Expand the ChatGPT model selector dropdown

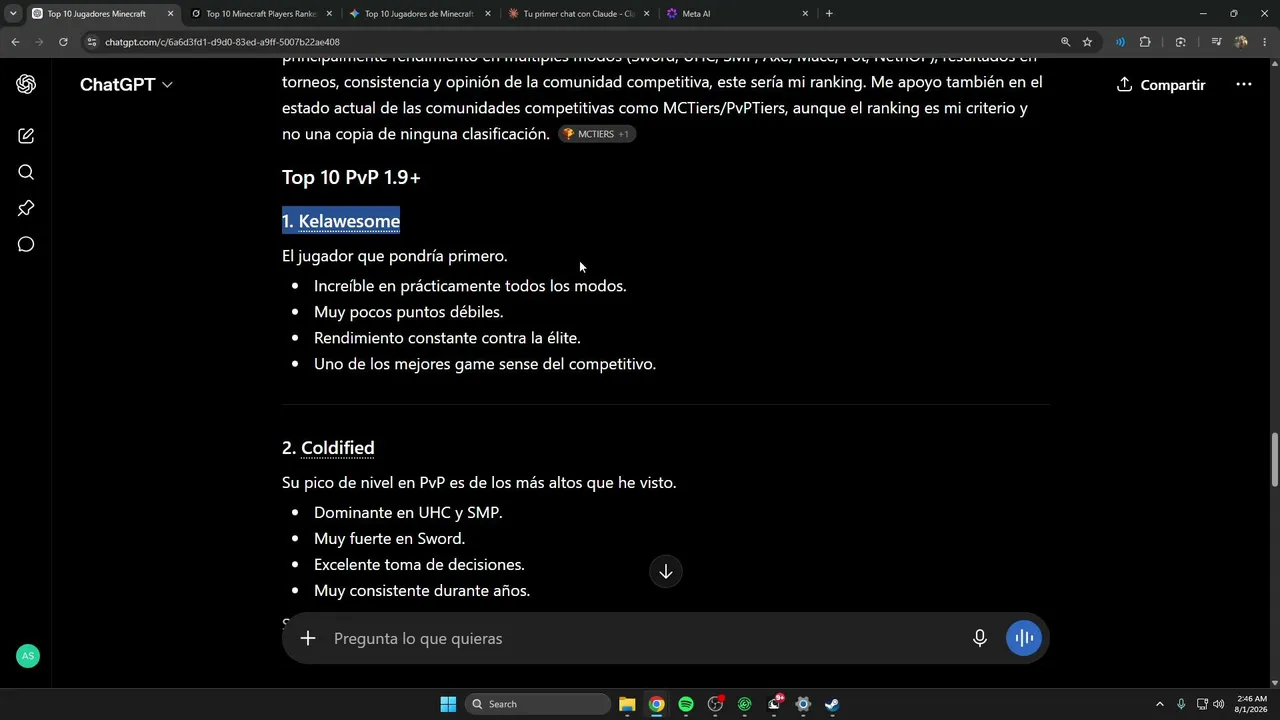[x=126, y=85]
